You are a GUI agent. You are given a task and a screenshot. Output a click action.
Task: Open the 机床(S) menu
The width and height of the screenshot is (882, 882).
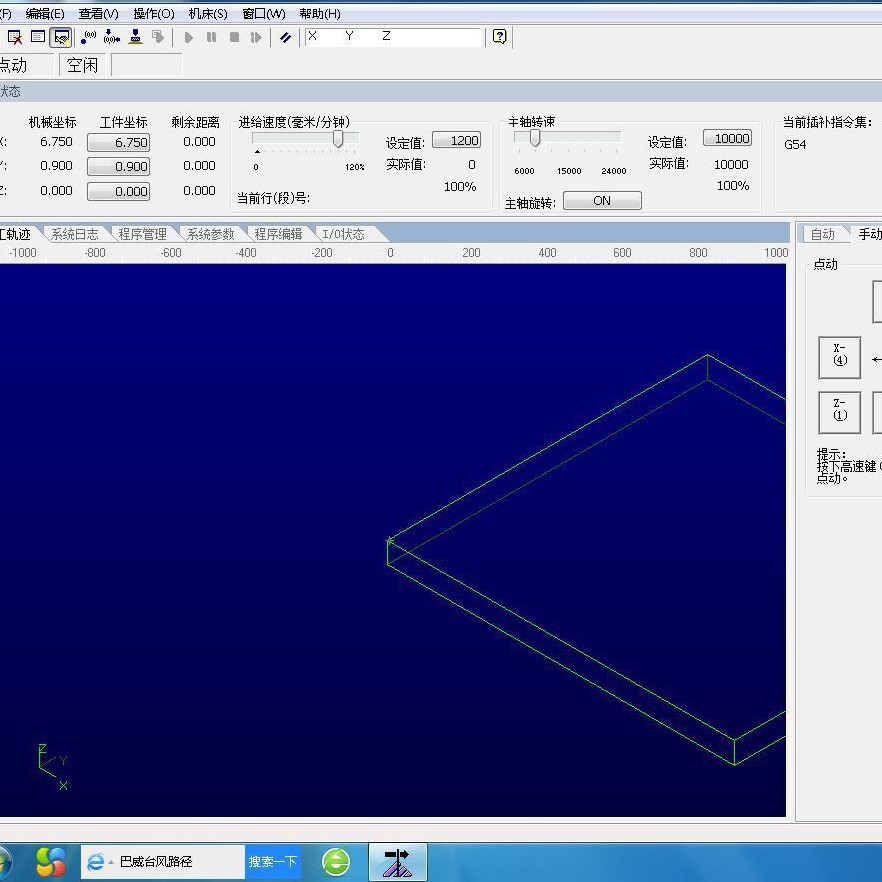point(207,14)
